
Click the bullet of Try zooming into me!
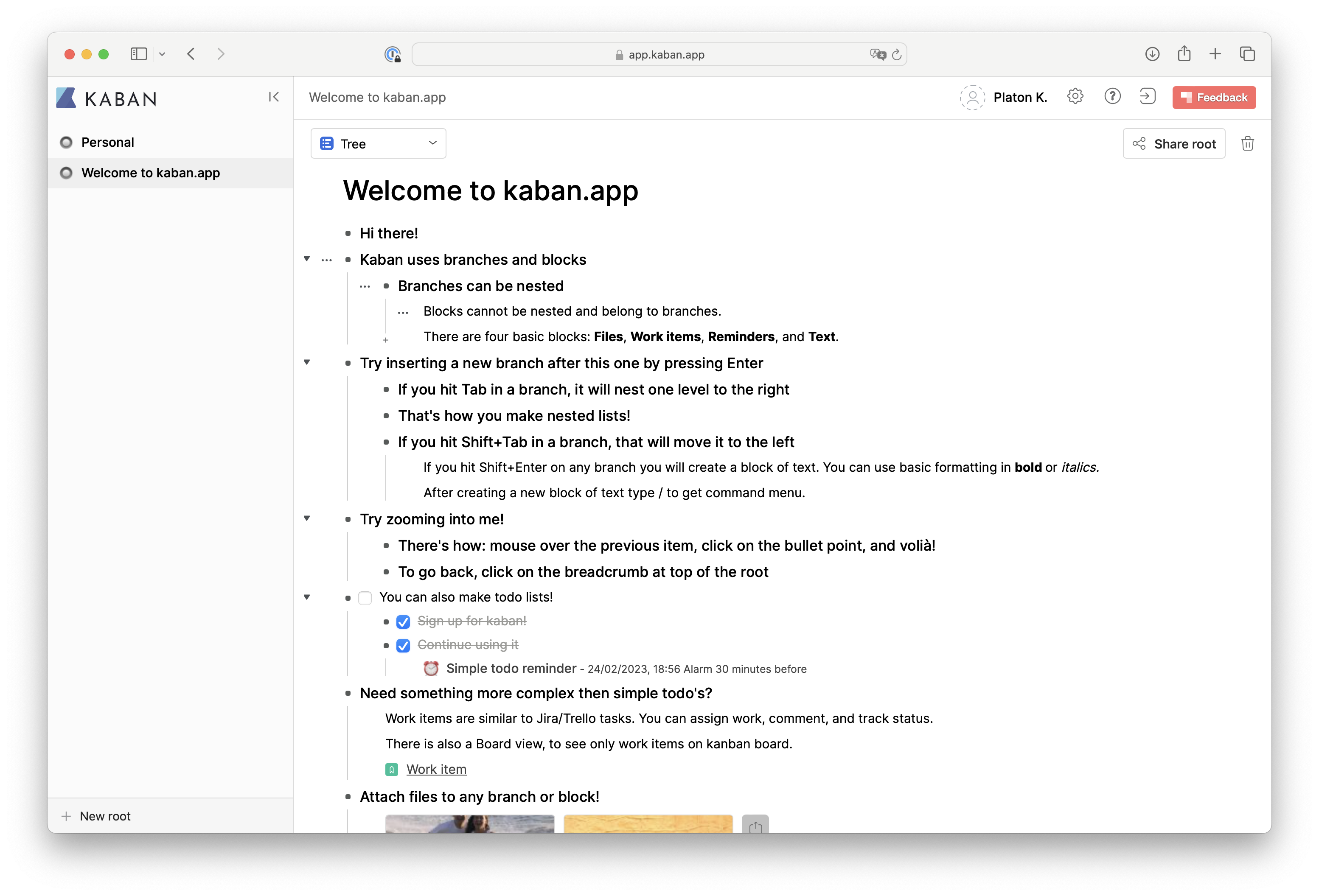pyautogui.click(x=348, y=519)
